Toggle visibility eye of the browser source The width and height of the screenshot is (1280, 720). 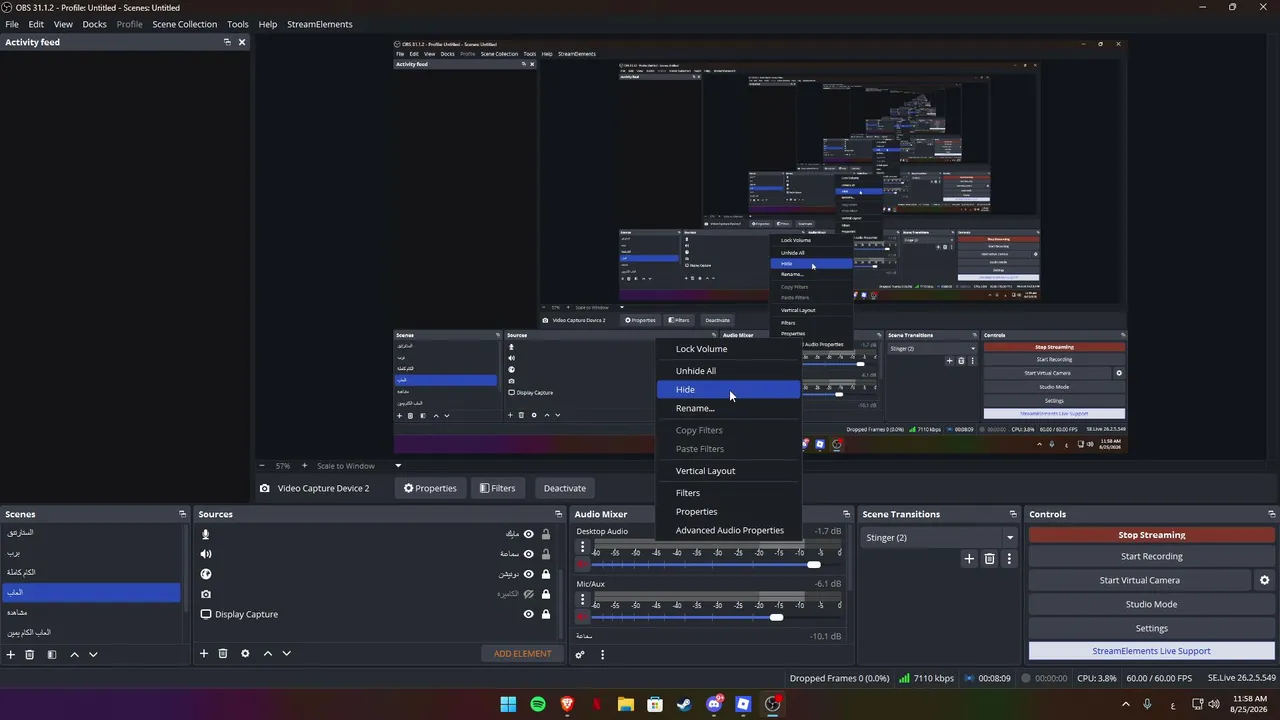(x=529, y=574)
